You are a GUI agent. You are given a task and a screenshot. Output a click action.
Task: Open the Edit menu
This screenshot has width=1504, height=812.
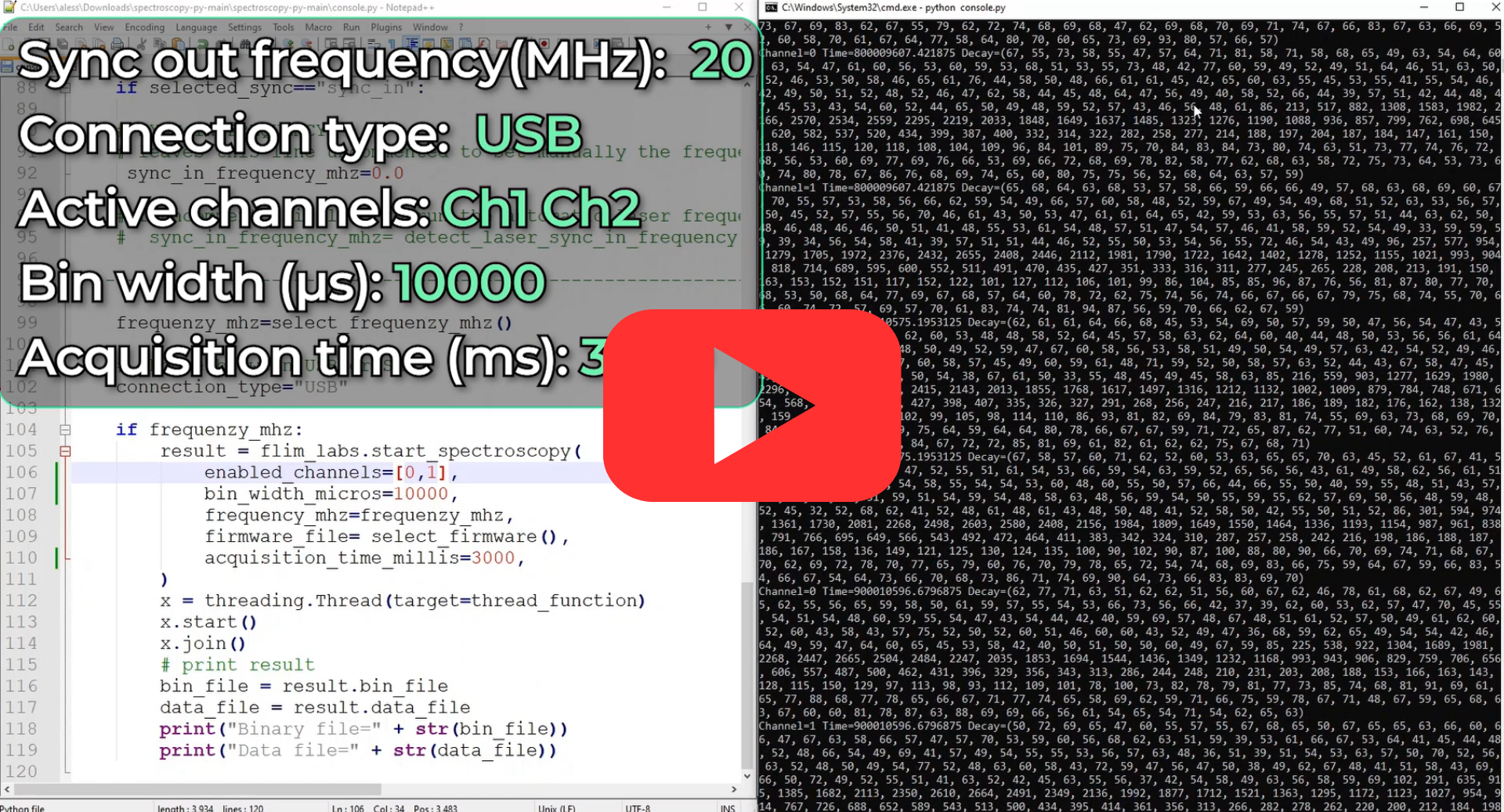click(x=36, y=27)
